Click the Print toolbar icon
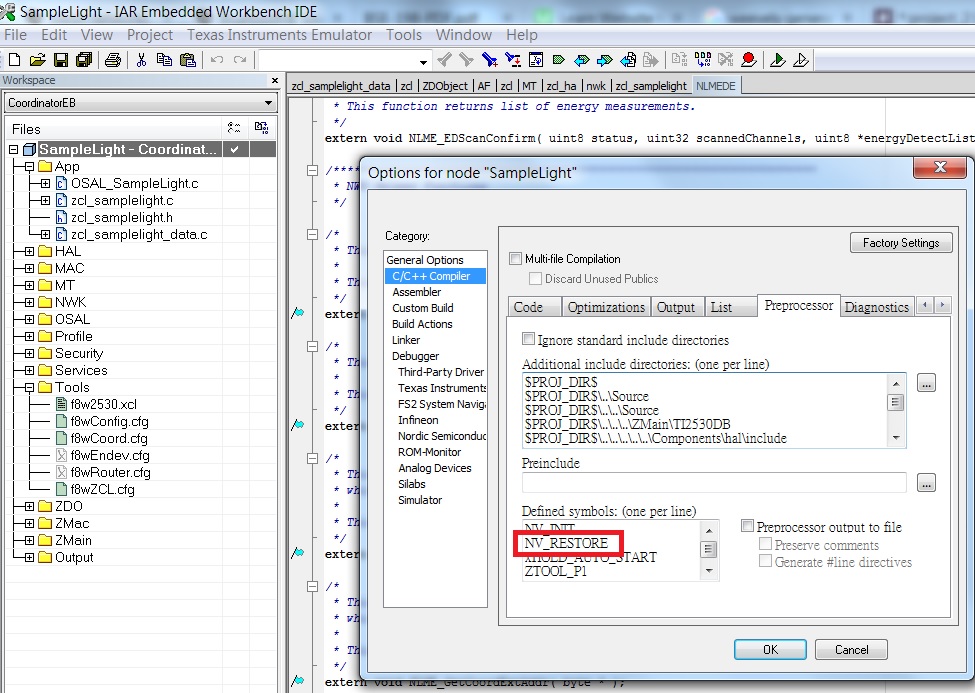This screenshot has width=975, height=693. [113, 60]
